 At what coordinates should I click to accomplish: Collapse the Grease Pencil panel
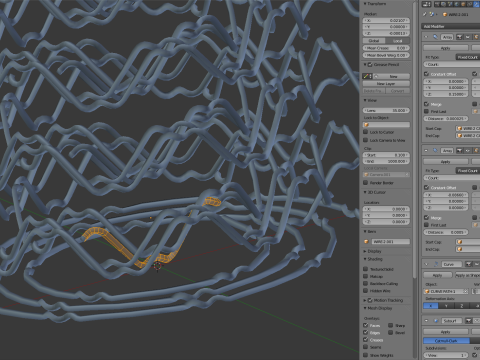(365, 64)
